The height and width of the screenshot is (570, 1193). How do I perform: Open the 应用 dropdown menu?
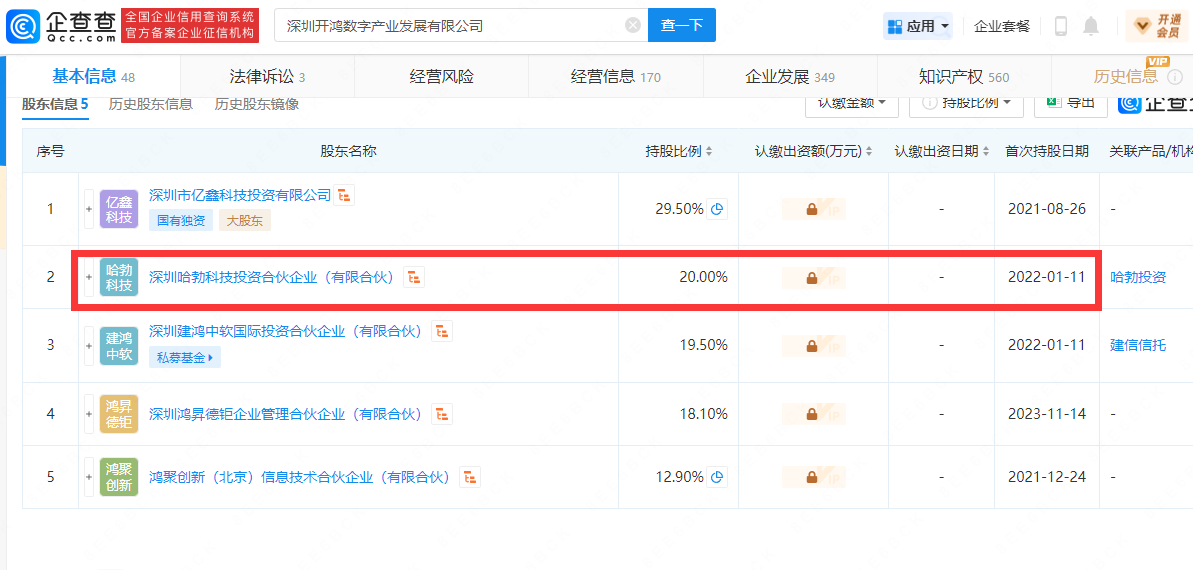tap(918, 26)
